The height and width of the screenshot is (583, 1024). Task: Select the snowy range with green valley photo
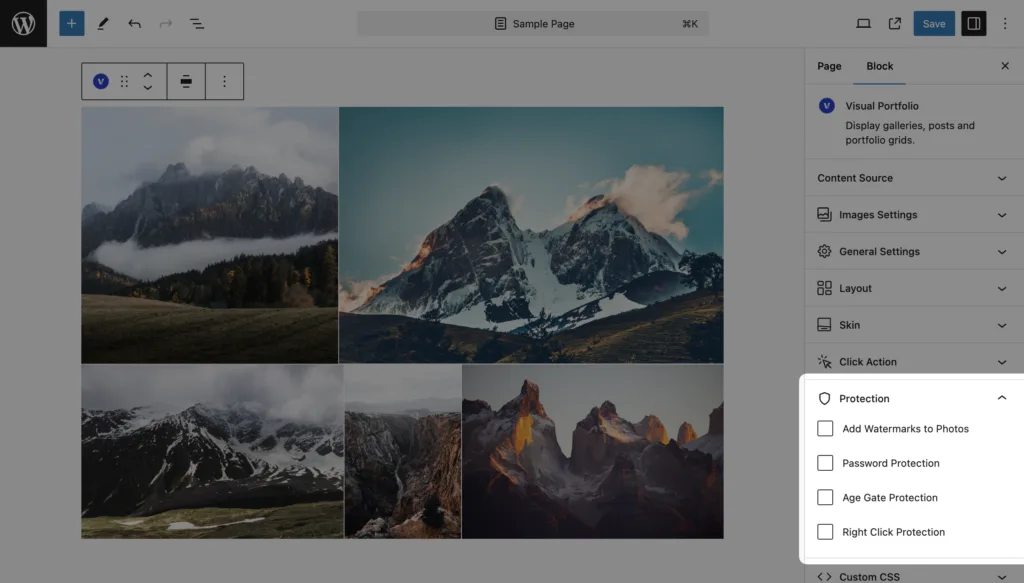click(212, 452)
